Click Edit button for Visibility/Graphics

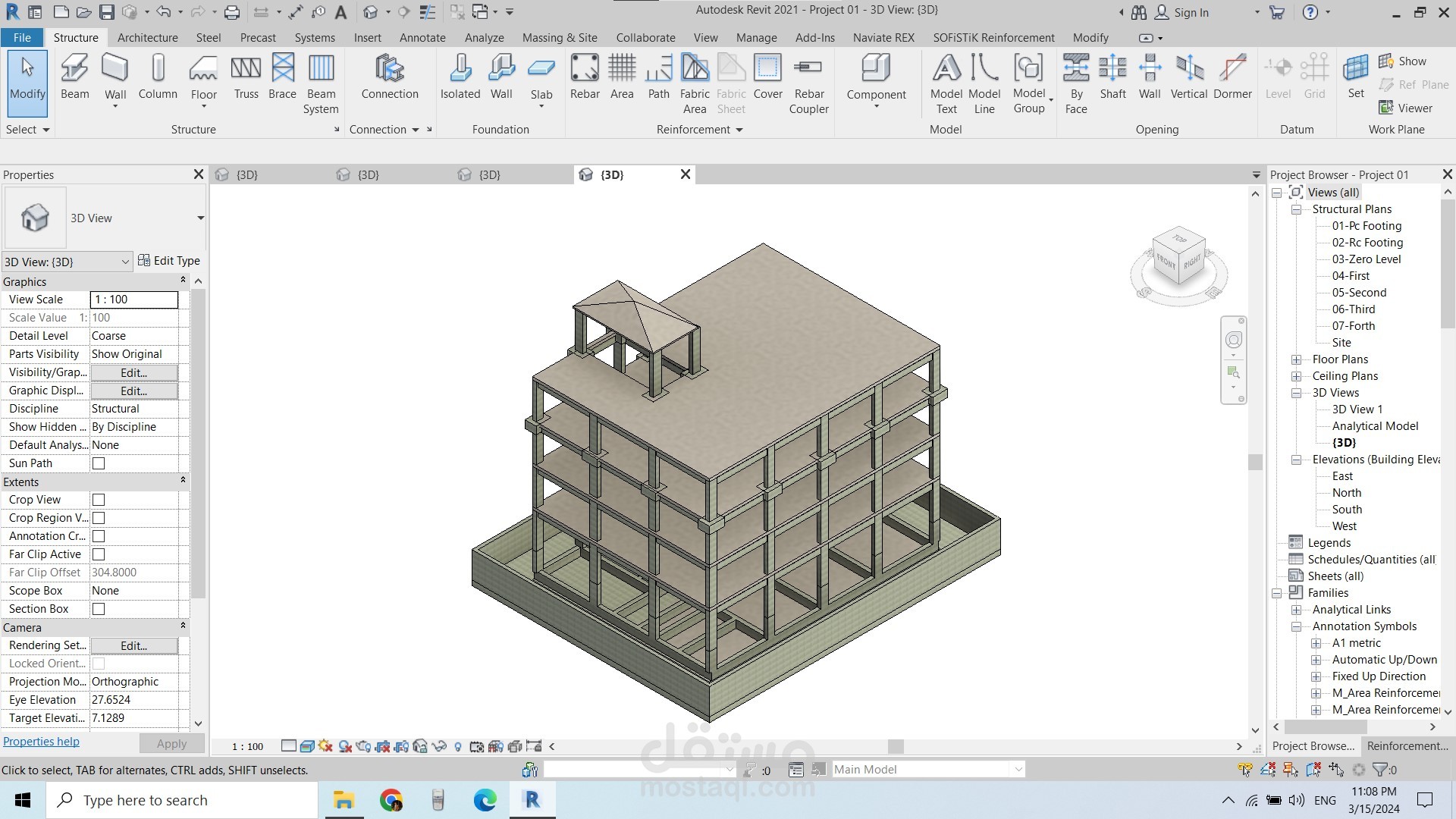click(133, 372)
